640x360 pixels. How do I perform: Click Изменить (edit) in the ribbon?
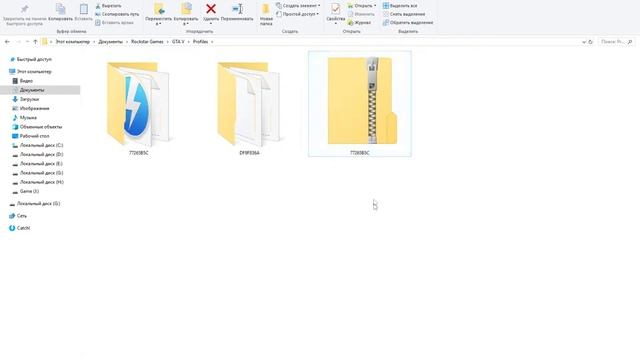(361, 14)
